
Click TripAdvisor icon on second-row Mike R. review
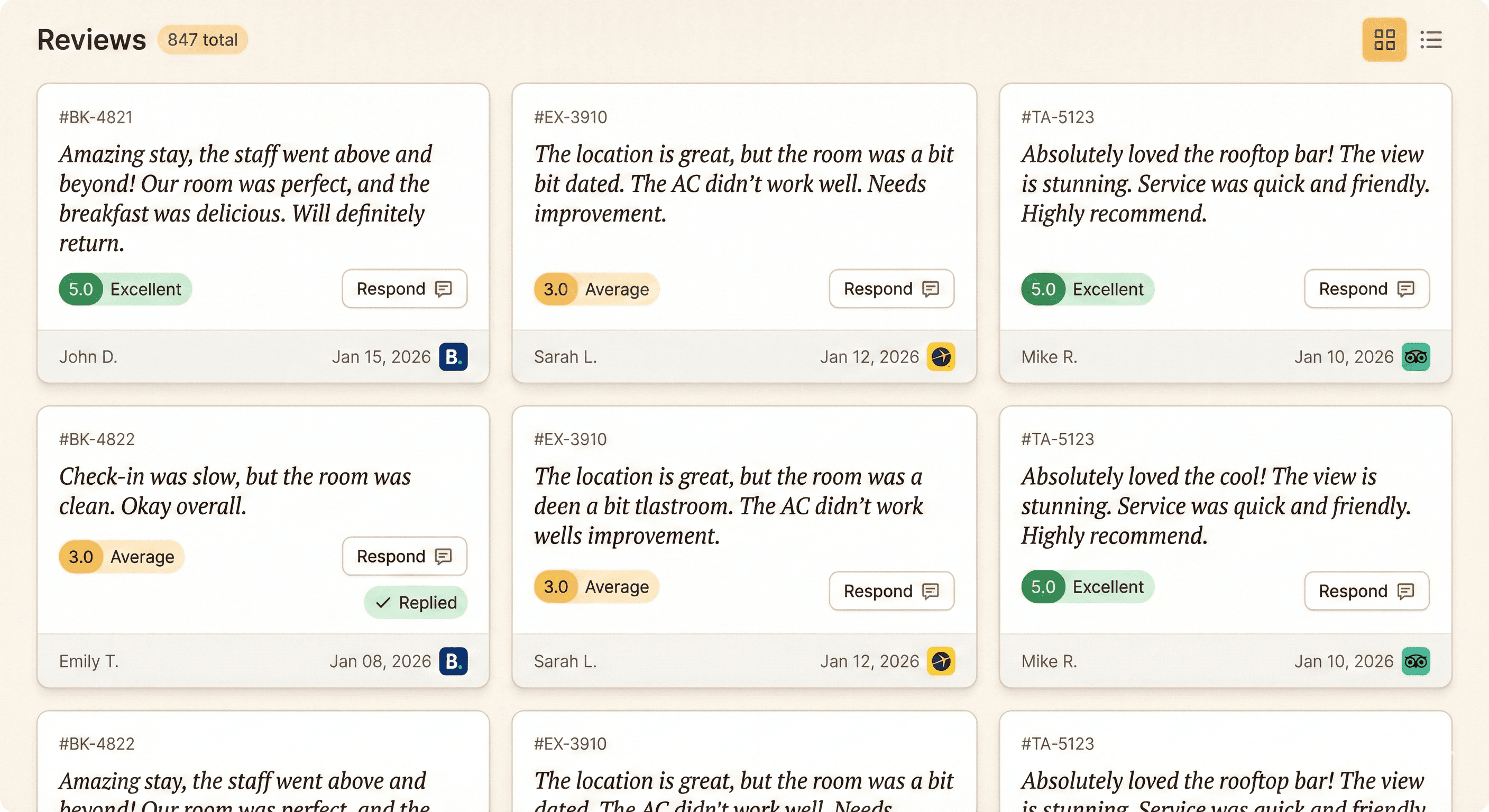click(1416, 661)
